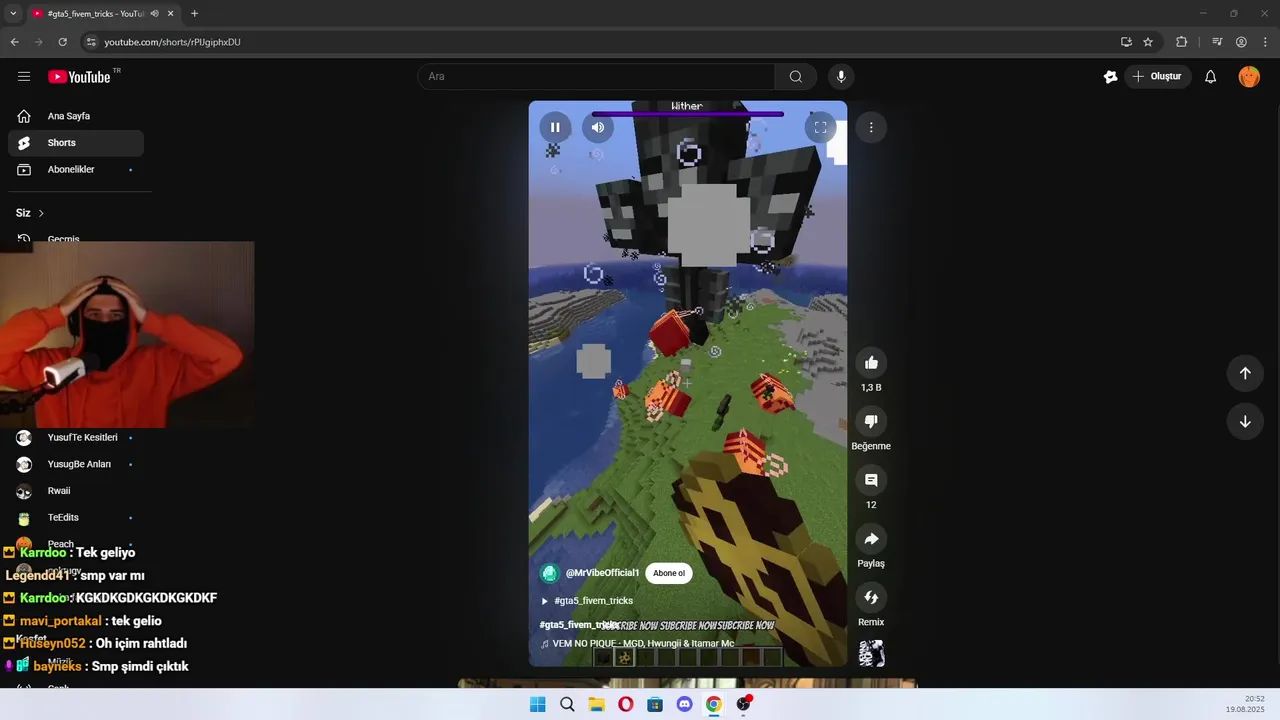Install app icon in address bar
The height and width of the screenshot is (720, 1280).
click(x=1126, y=42)
